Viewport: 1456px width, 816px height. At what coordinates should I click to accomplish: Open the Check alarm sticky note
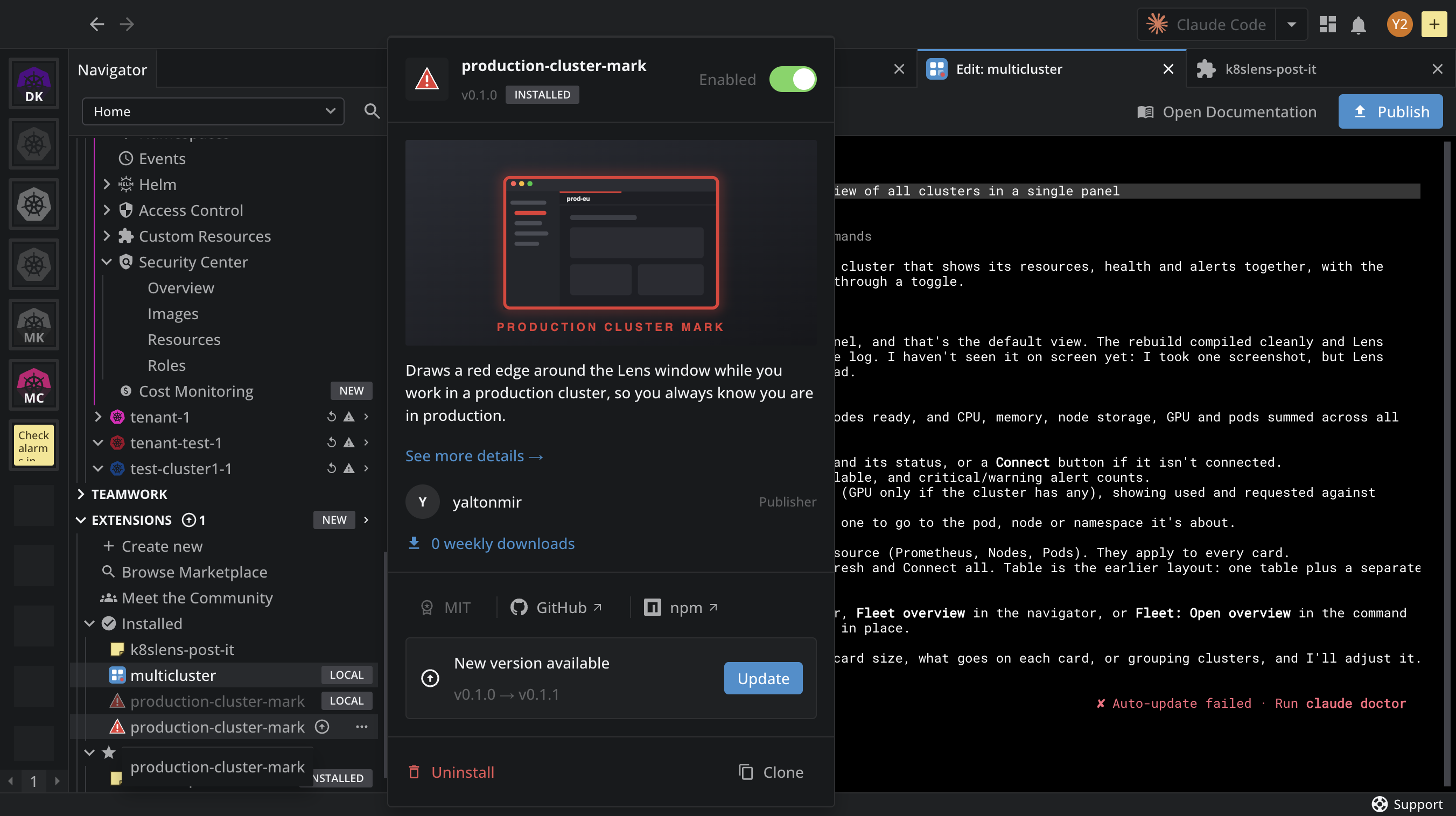34,445
